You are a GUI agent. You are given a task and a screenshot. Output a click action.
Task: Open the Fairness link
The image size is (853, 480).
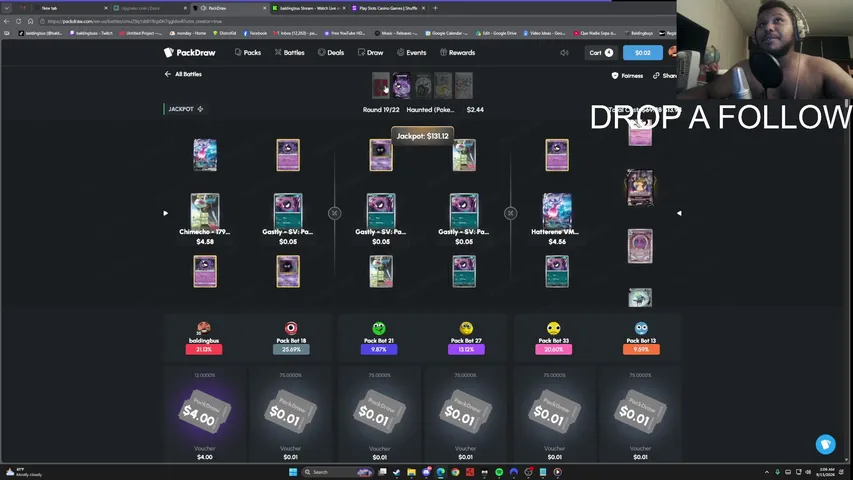coord(627,76)
